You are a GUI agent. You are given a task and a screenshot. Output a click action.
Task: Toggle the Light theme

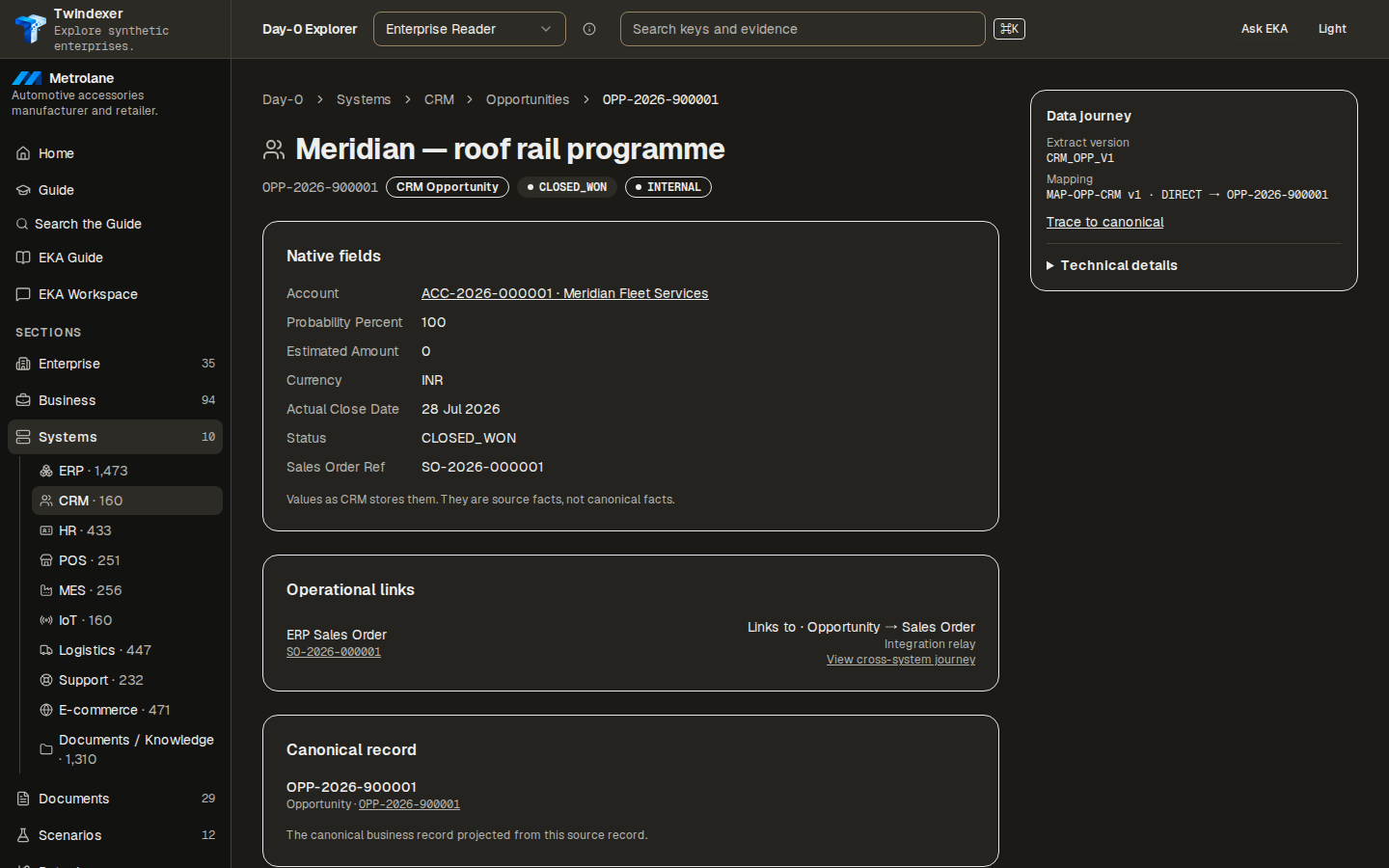coord(1332,29)
